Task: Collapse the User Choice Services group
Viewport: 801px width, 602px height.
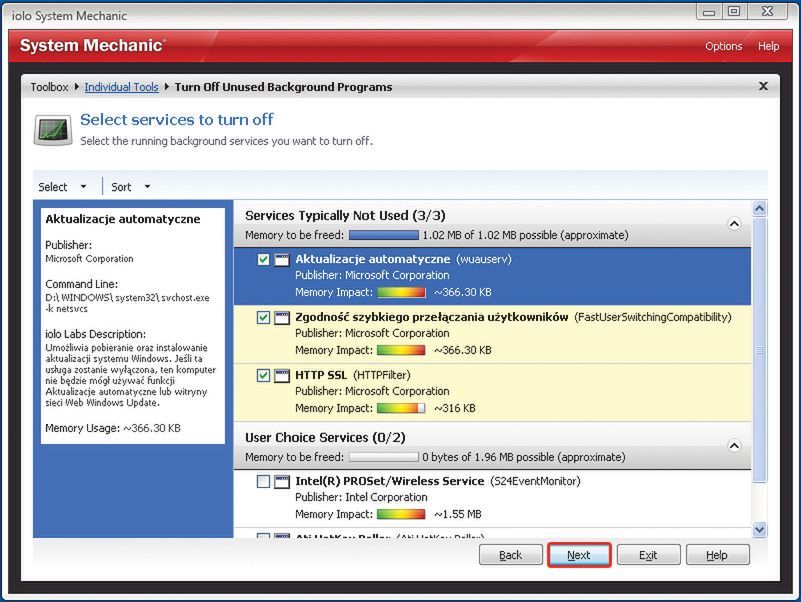Action: pyautogui.click(x=734, y=446)
